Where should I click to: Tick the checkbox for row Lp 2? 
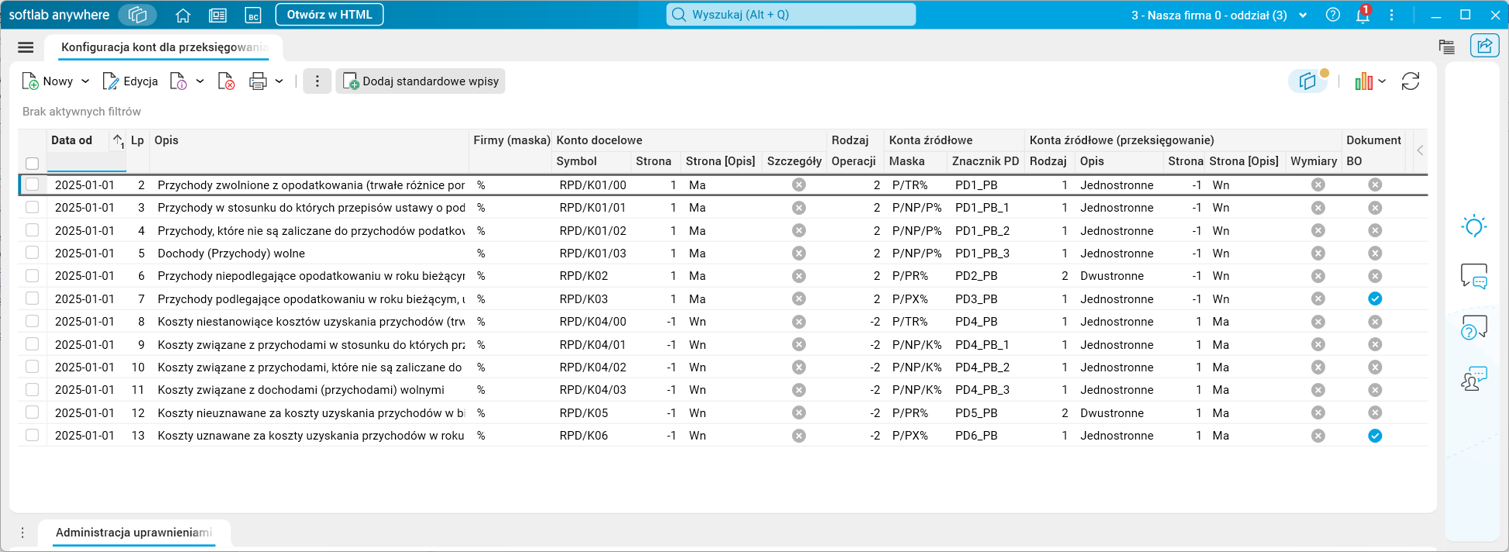click(32, 185)
